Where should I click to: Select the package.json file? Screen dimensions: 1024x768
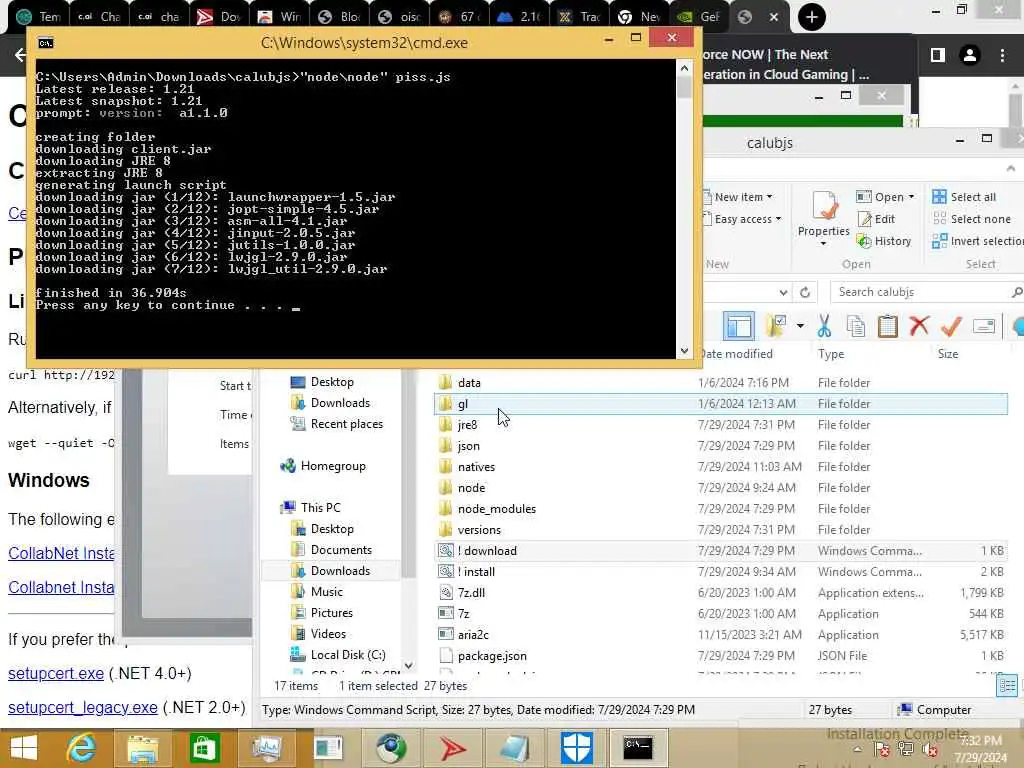point(483,656)
